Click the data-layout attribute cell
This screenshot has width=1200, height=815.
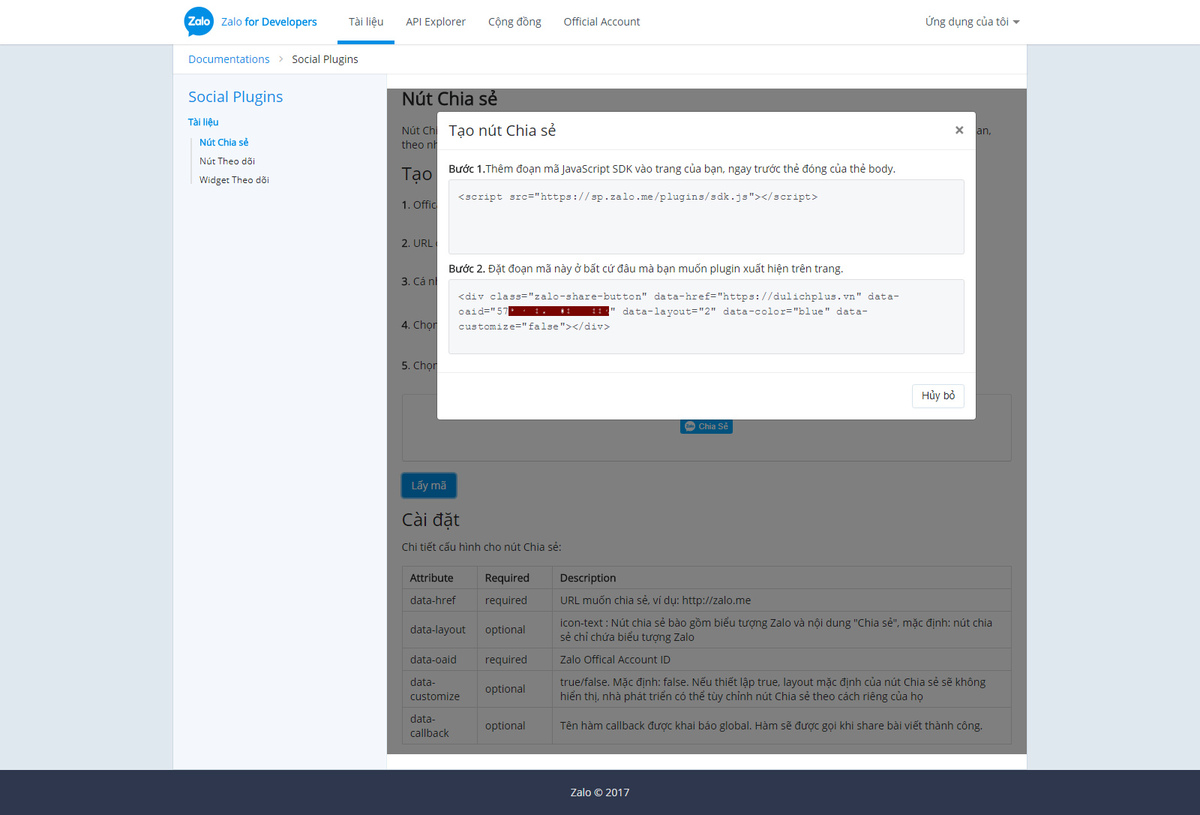pos(440,629)
